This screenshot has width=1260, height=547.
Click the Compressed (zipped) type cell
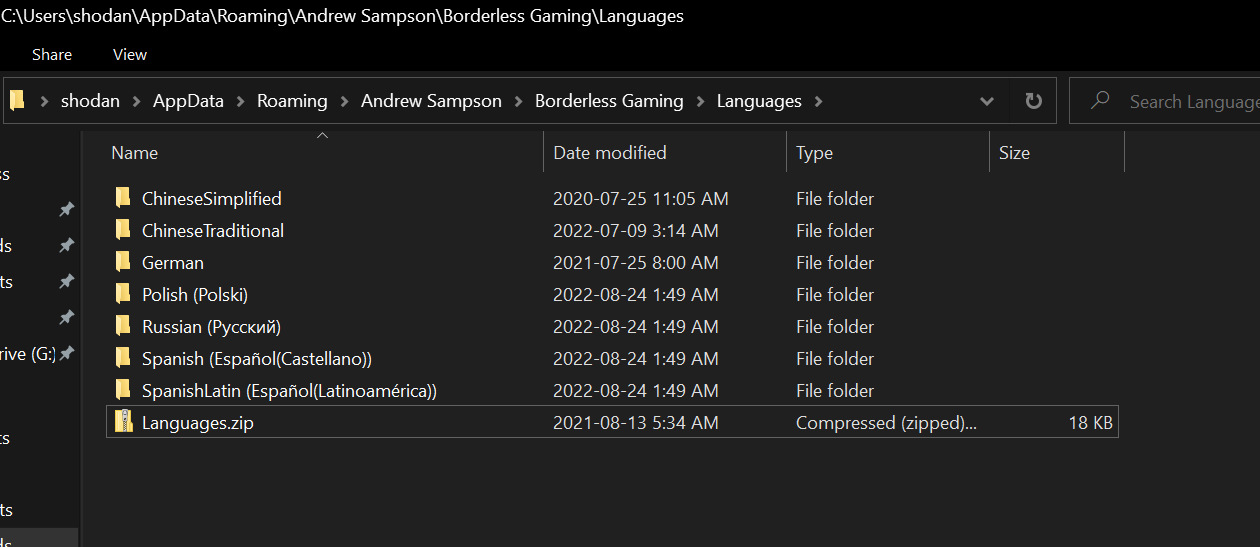pyautogui.click(x=886, y=422)
